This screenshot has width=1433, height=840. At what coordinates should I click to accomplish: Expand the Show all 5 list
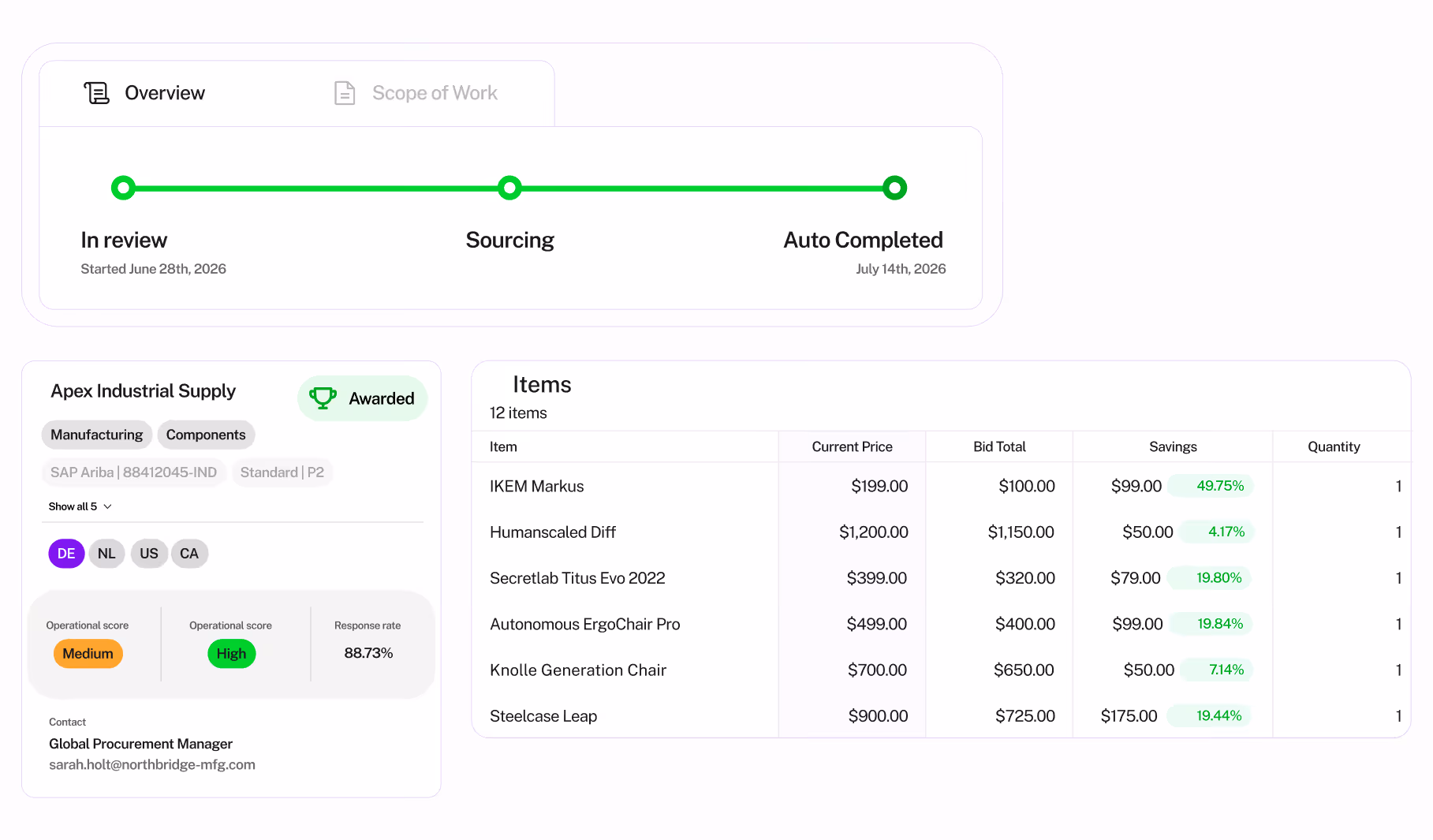80,506
